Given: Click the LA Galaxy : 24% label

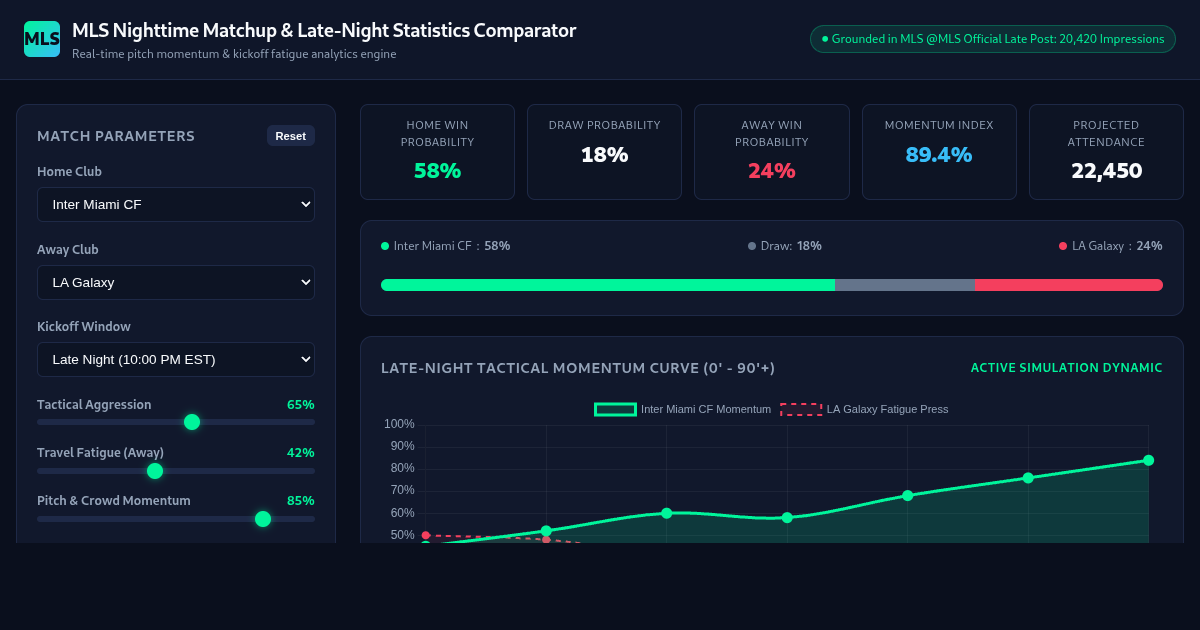Looking at the screenshot, I should (1111, 246).
